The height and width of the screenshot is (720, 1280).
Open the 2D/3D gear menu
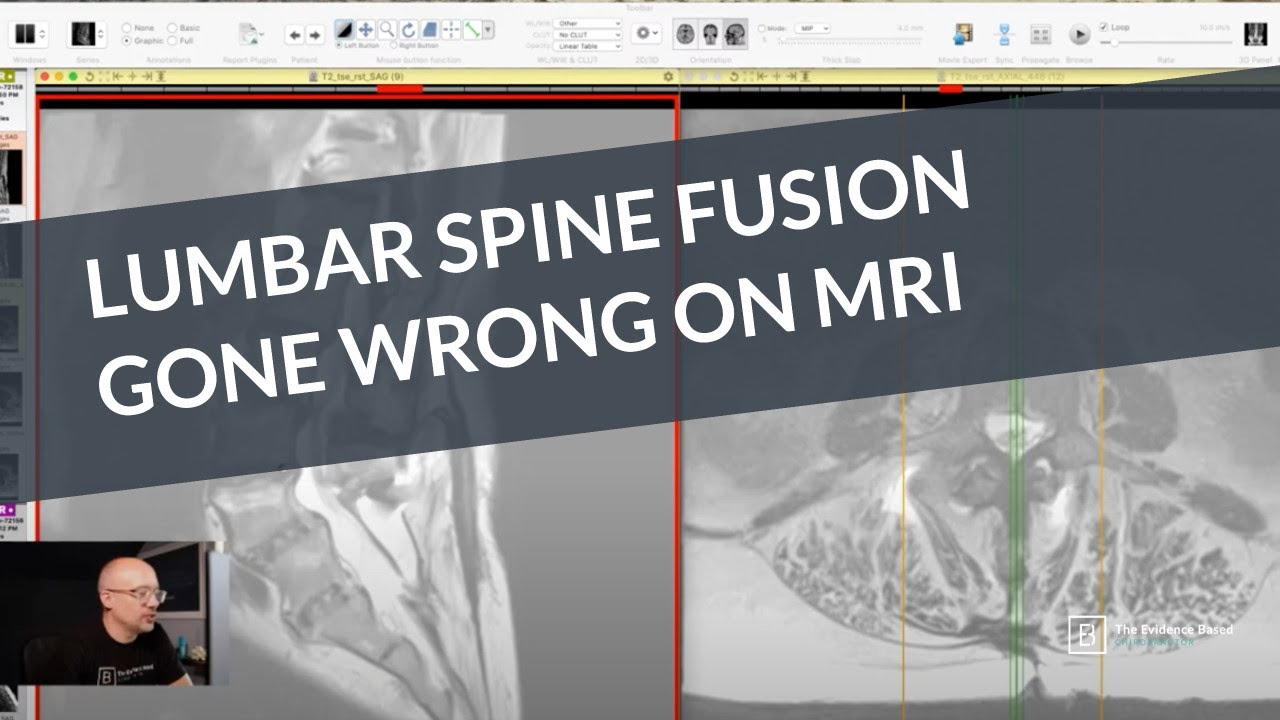tap(646, 34)
